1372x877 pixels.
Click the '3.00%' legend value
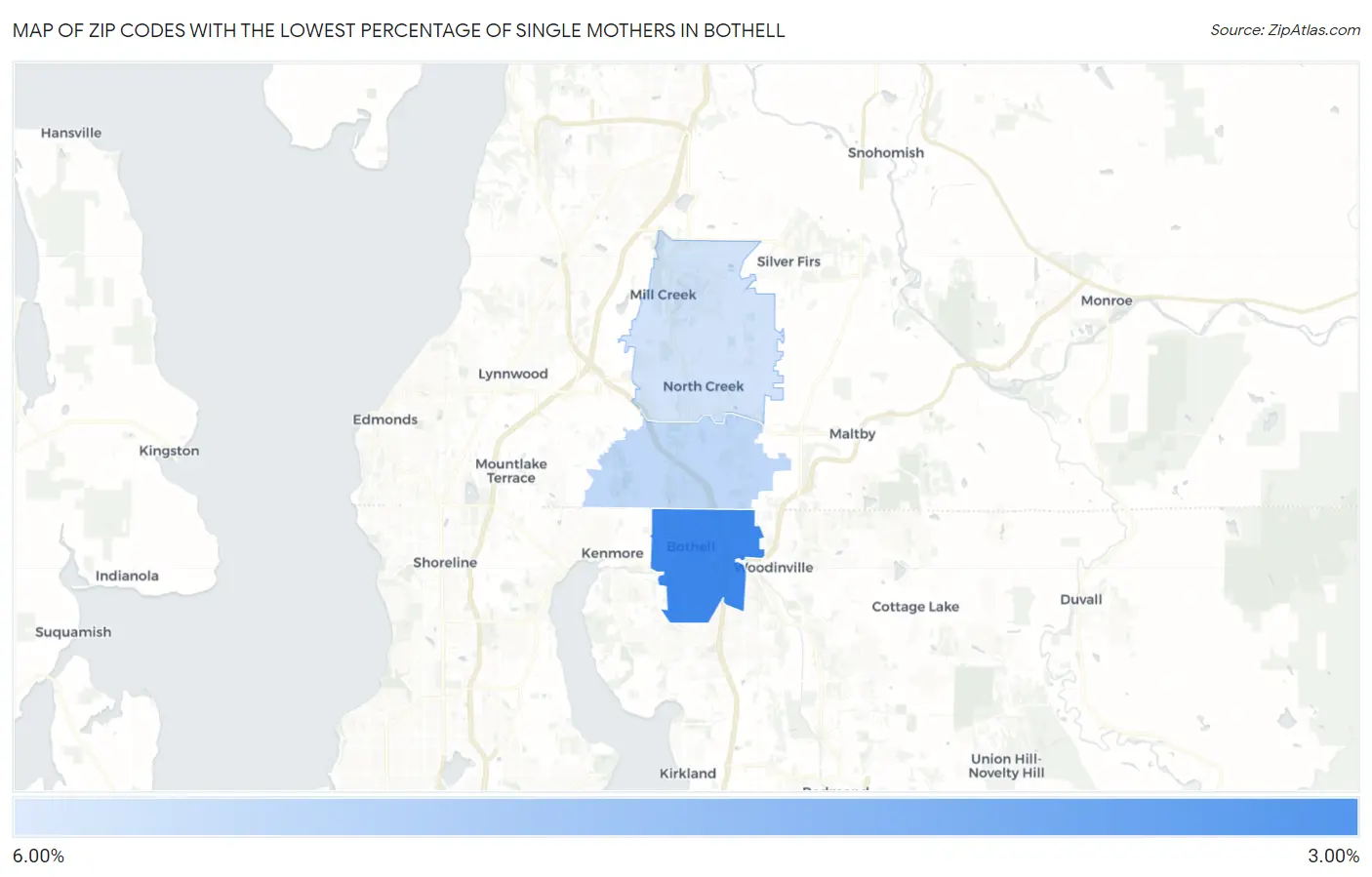[1333, 857]
